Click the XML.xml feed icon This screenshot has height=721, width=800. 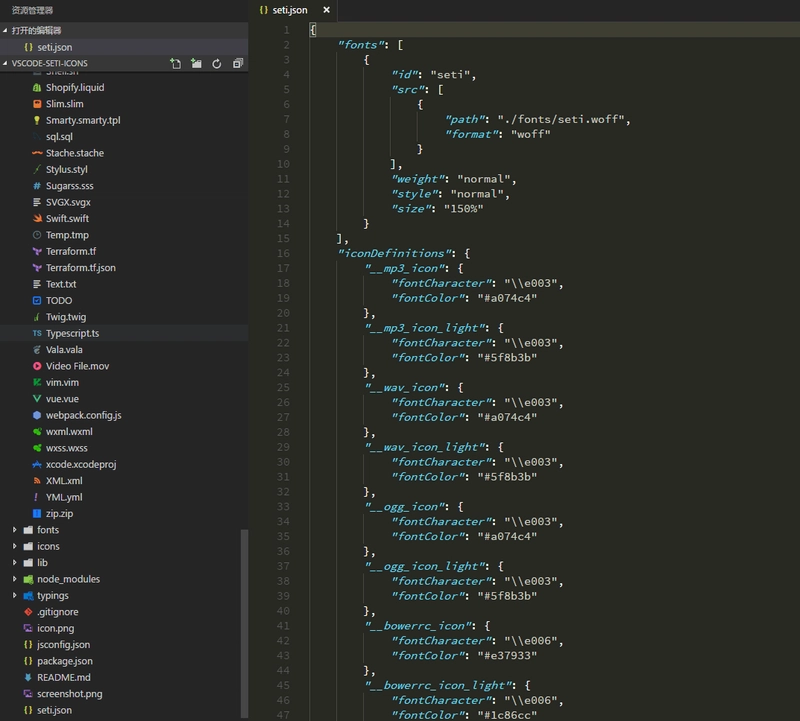click(37, 481)
